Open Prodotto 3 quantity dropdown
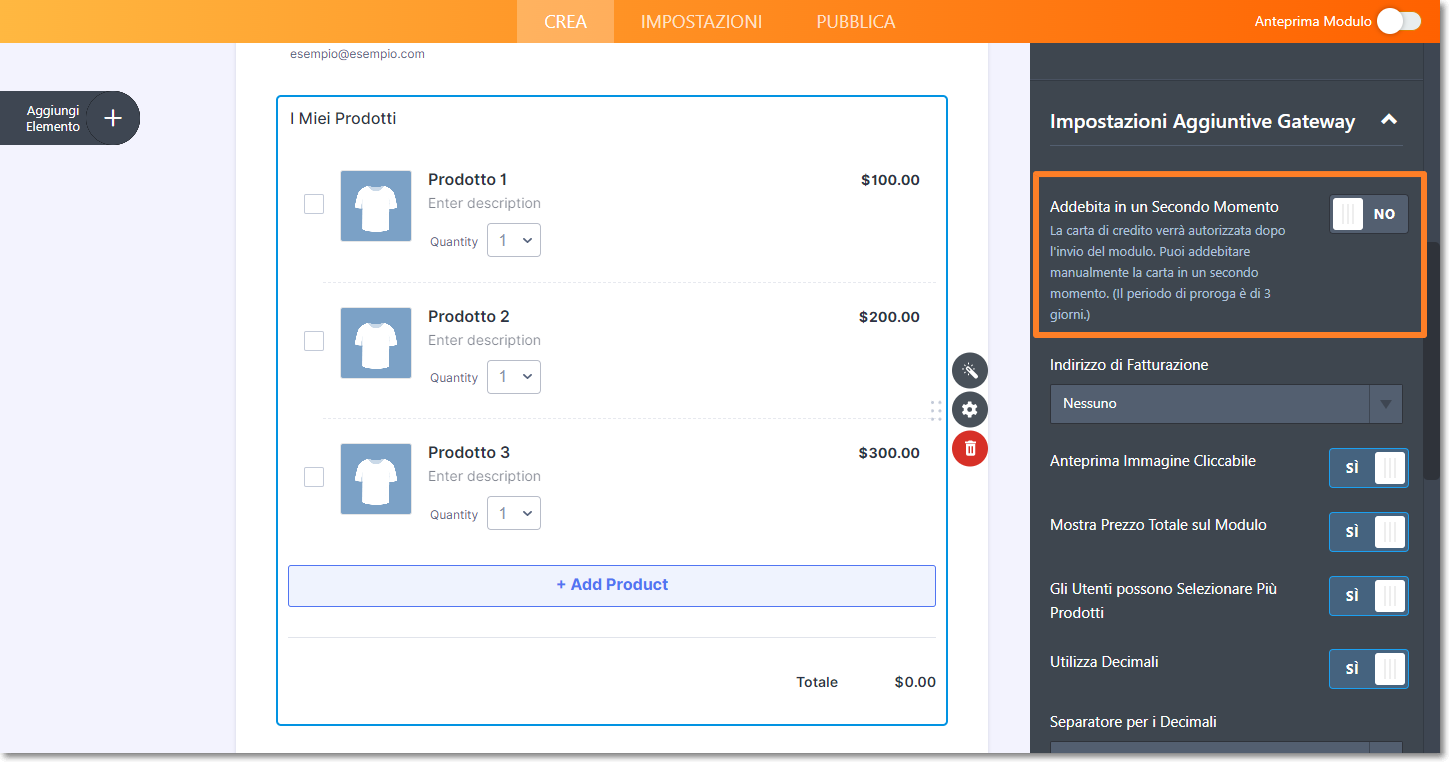This screenshot has height=762, width=1449. pyautogui.click(x=514, y=513)
